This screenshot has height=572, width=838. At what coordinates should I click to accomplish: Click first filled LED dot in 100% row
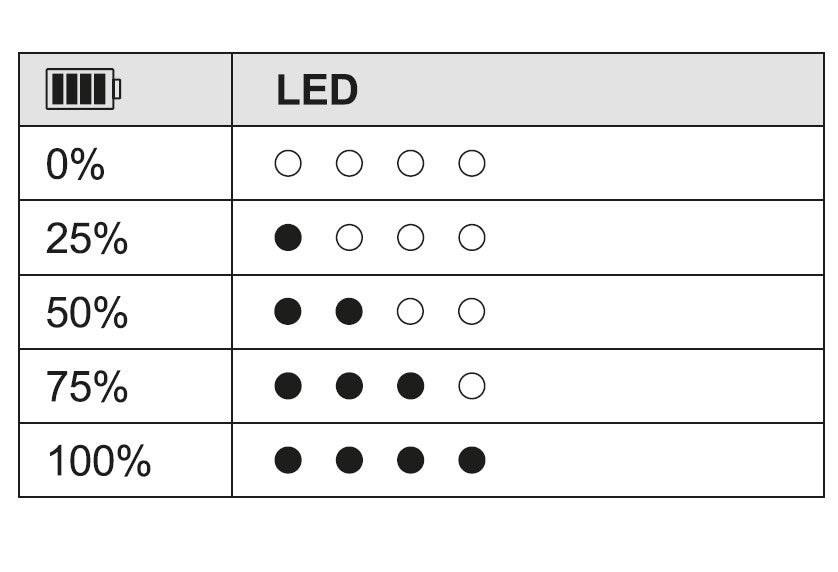click(x=288, y=460)
